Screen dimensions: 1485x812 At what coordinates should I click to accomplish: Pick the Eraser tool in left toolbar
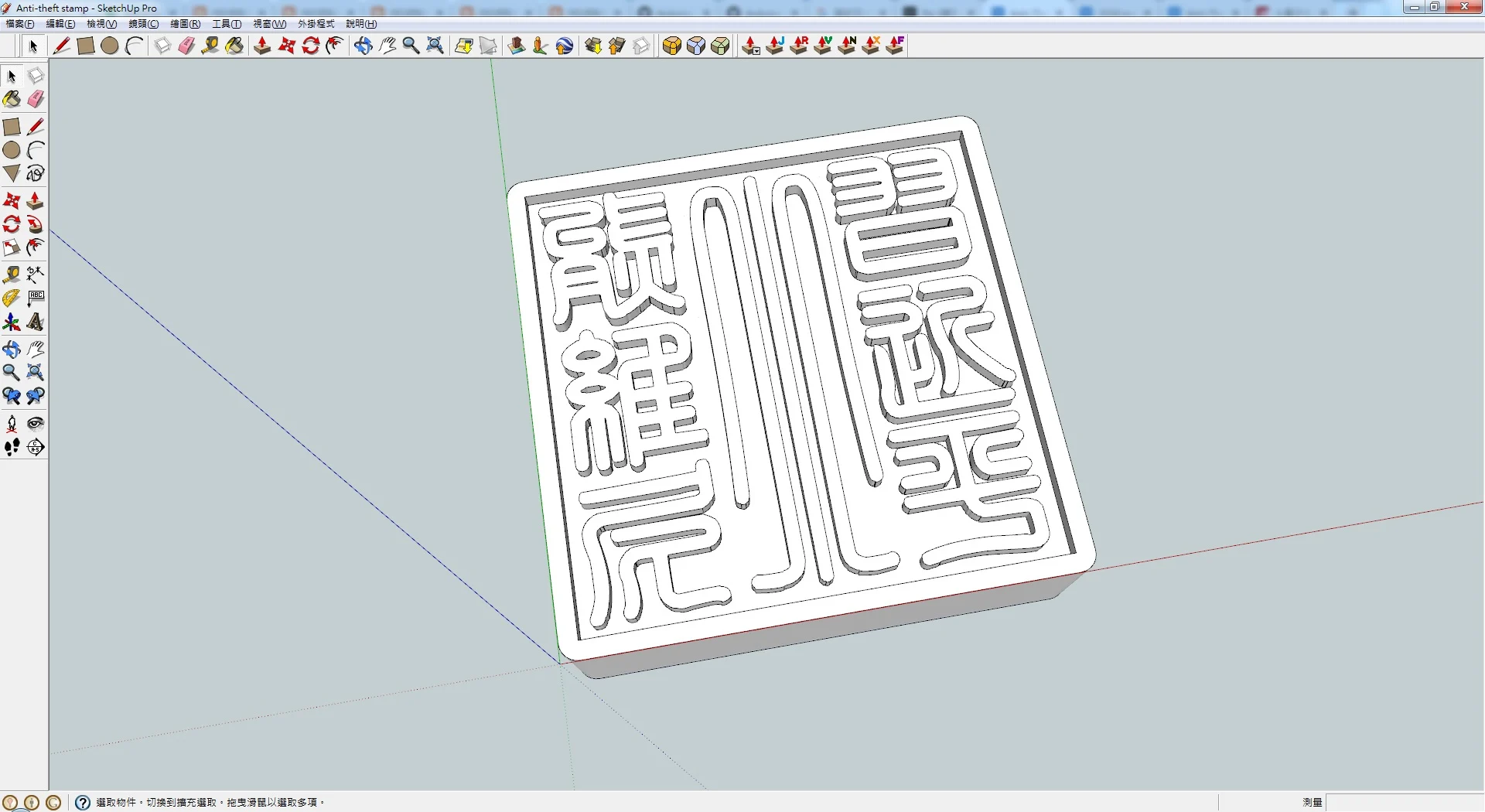36,99
